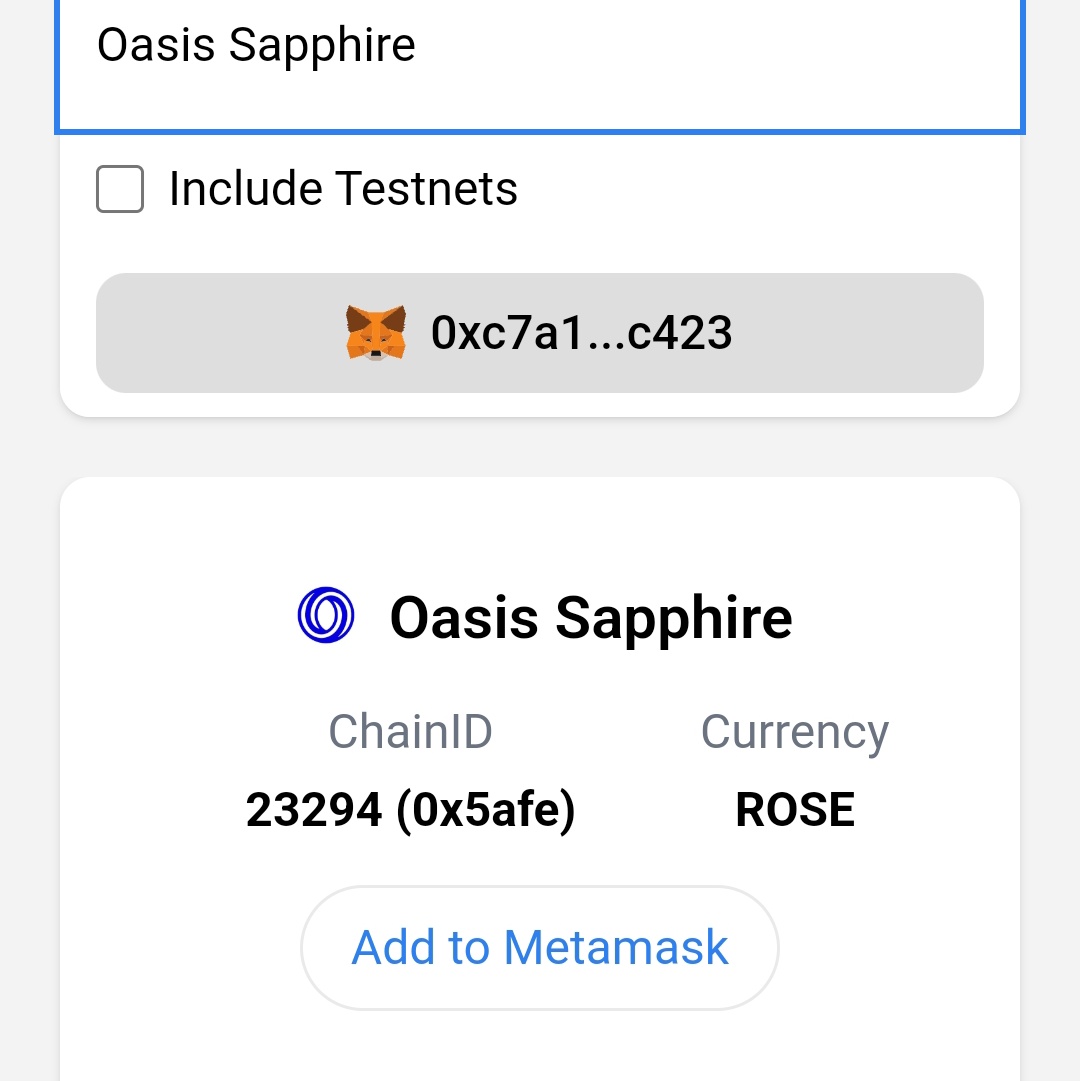
Task: Click the MetaMask fox icon
Action: (376, 333)
